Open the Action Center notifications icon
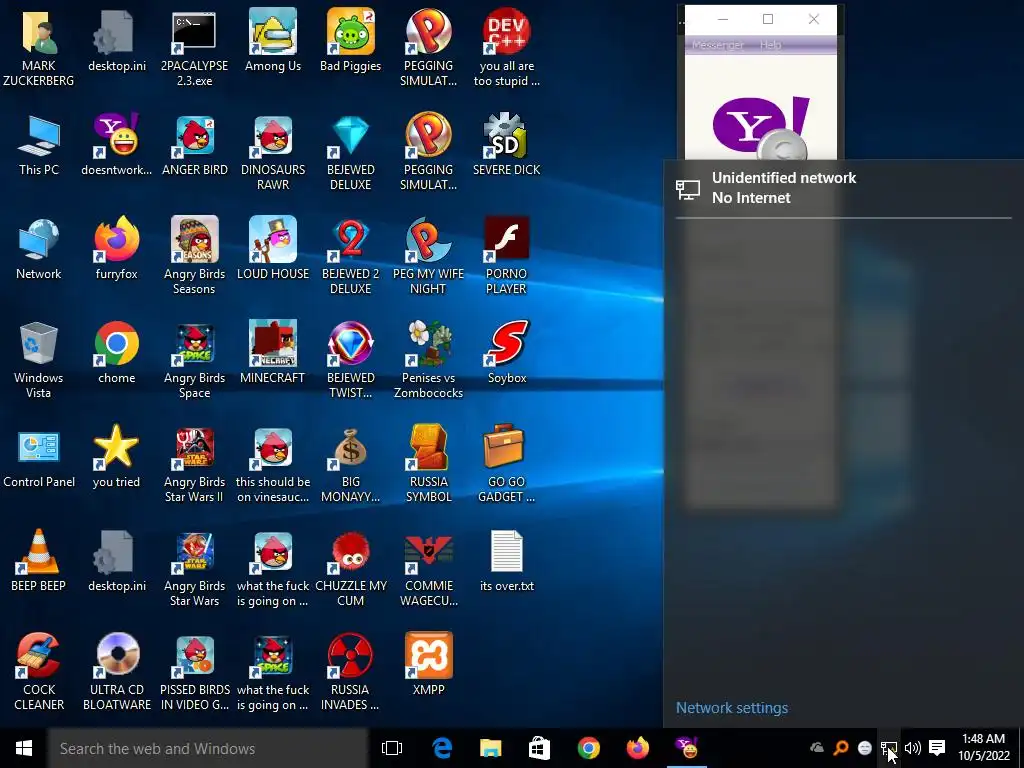The width and height of the screenshot is (1024, 768). click(936, 748)
